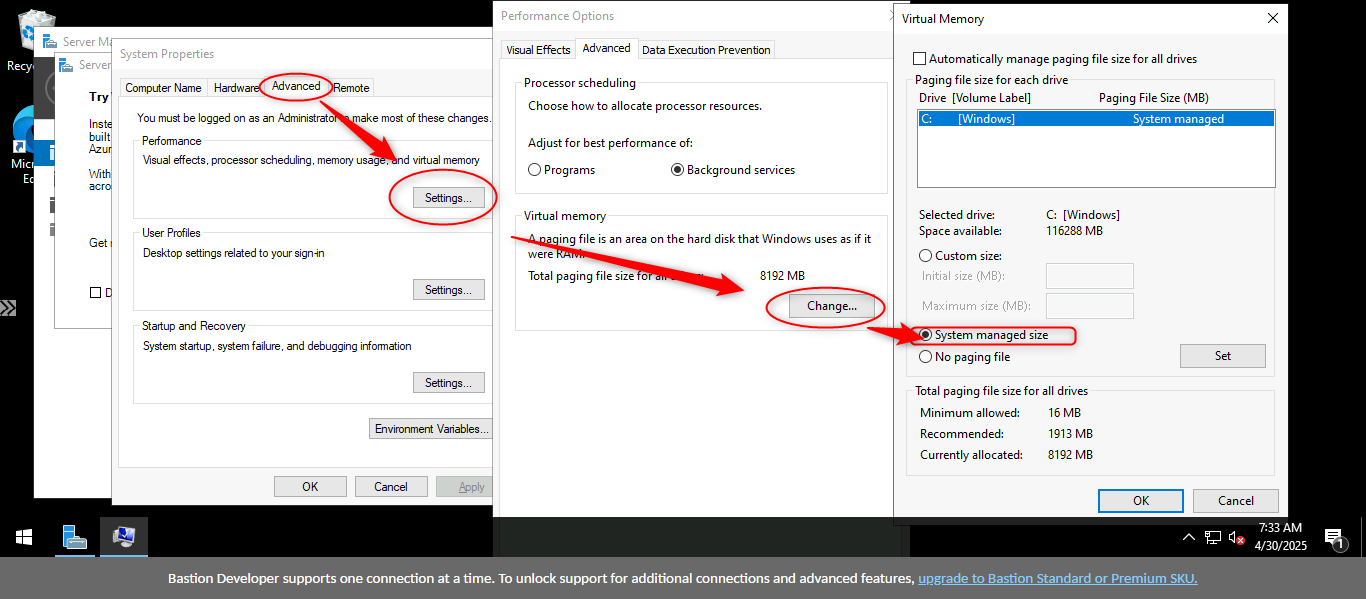The image size is (1366, 599).
Task: Click the 116288 MB space available value
Action: (x=1074, y=231)
